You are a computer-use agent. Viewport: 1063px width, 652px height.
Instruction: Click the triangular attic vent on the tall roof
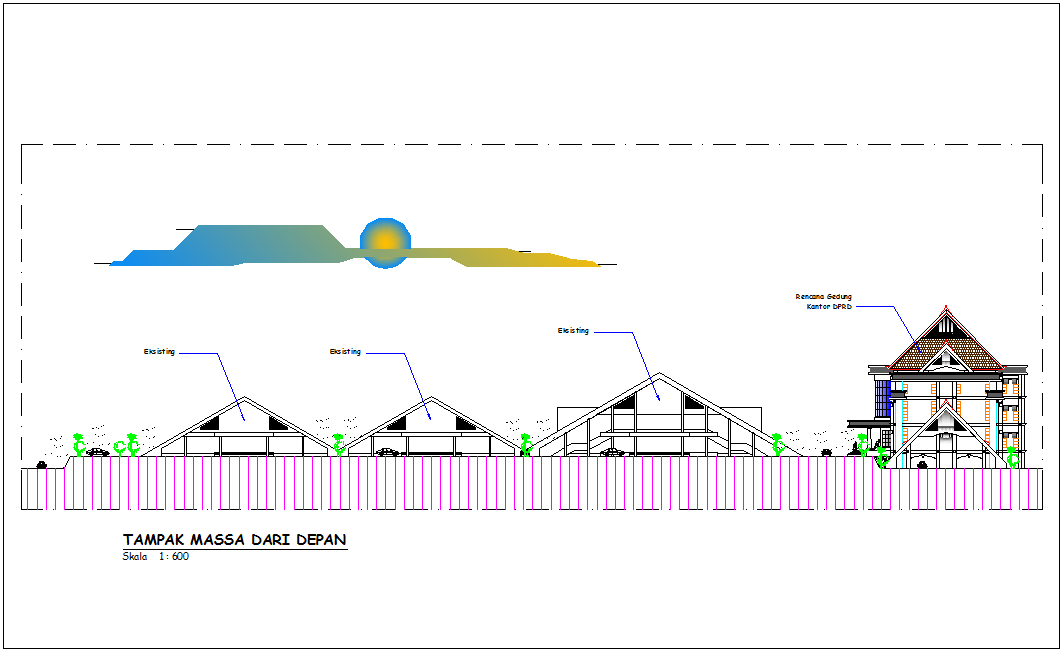pyautogui.click(x=946, y=324)
